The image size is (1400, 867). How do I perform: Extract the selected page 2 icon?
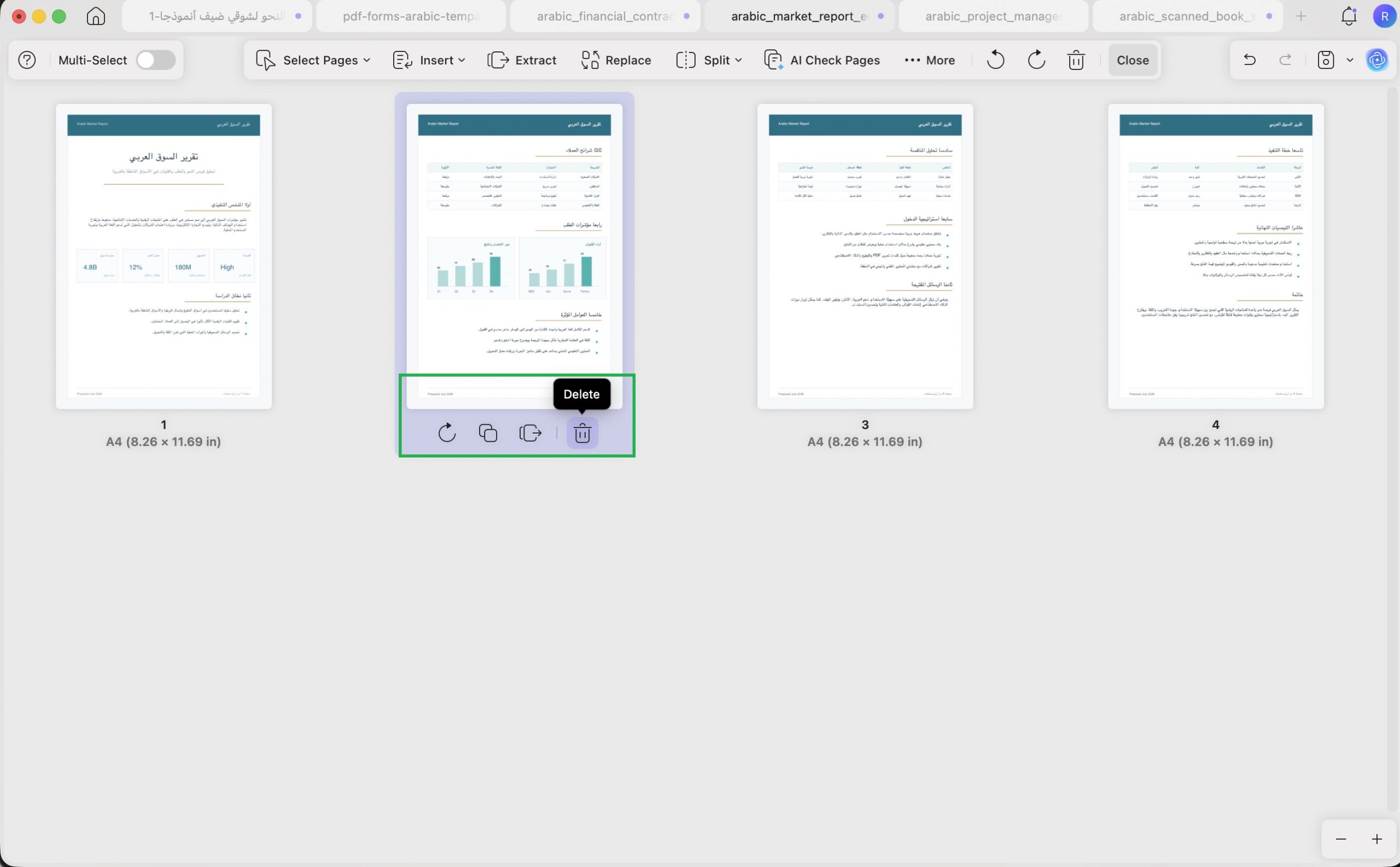(530, 433)
